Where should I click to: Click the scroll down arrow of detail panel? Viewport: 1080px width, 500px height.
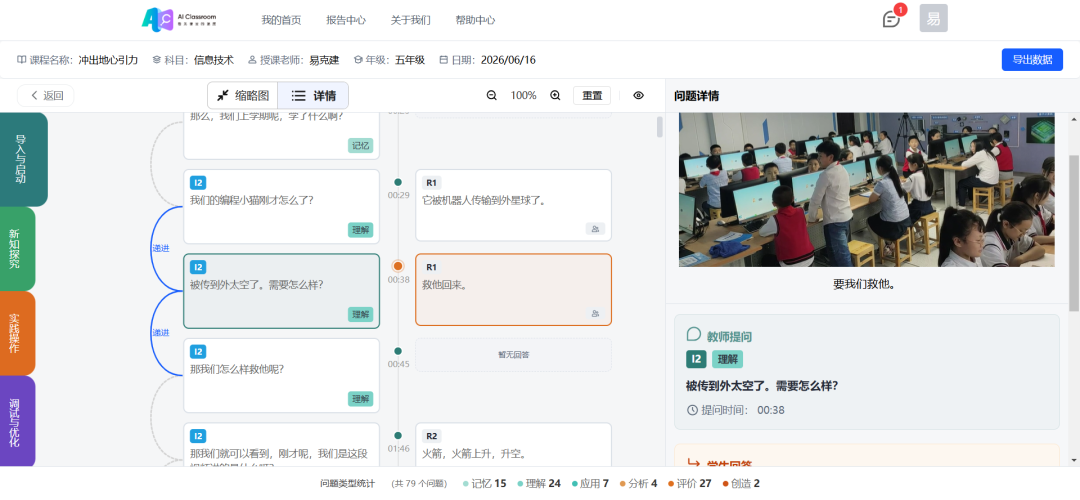1074,459
